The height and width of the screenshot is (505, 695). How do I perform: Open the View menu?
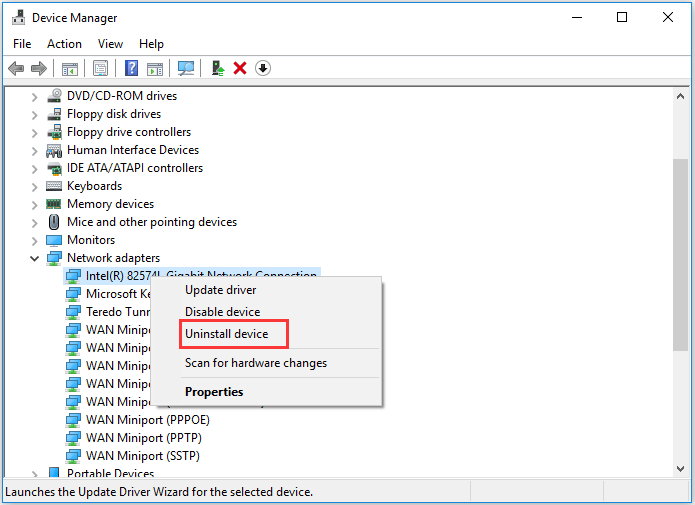[110, 44]
